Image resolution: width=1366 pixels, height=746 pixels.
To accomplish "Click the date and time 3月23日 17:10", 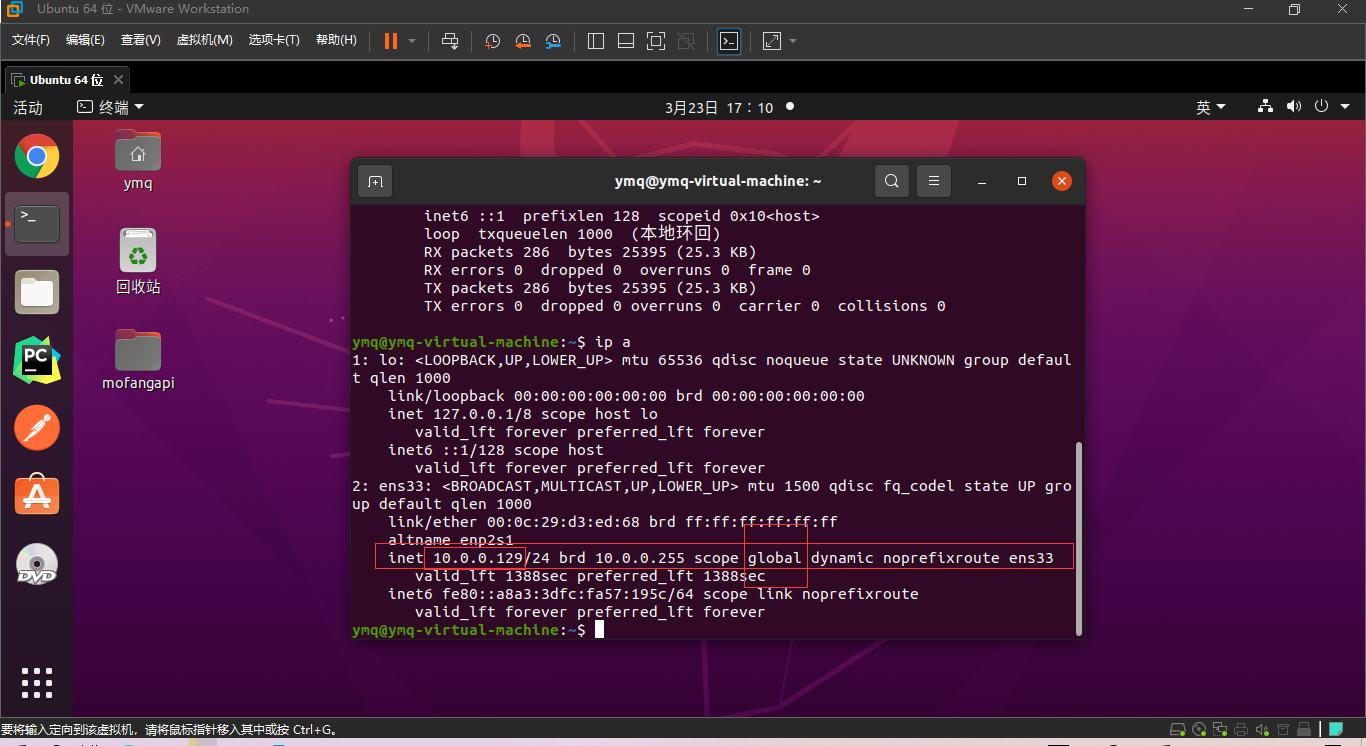I will (719, 107).
